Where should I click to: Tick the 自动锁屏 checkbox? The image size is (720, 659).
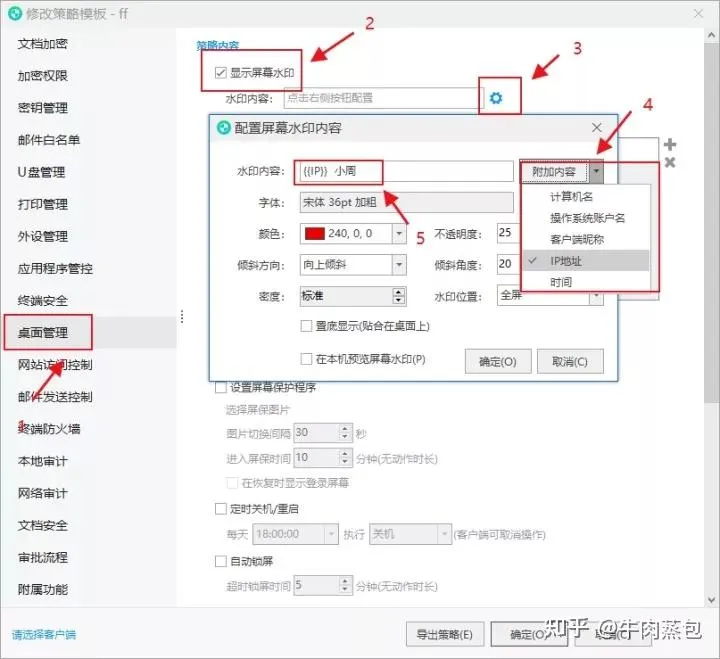coord(221,561)
